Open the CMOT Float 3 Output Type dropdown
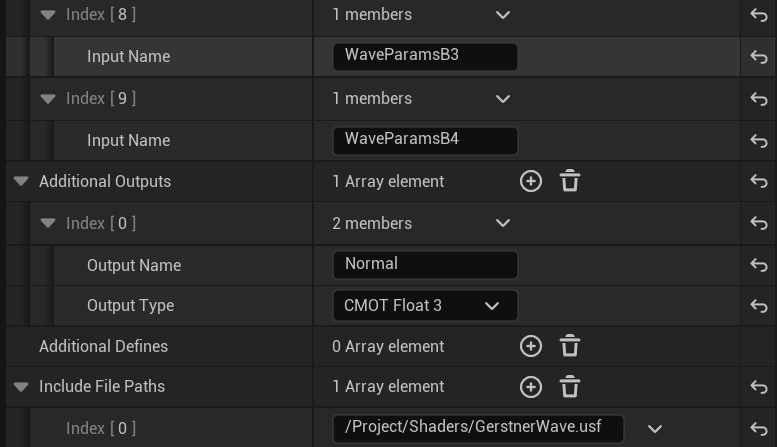The image size is (777, 447). [x=425, y=306]
